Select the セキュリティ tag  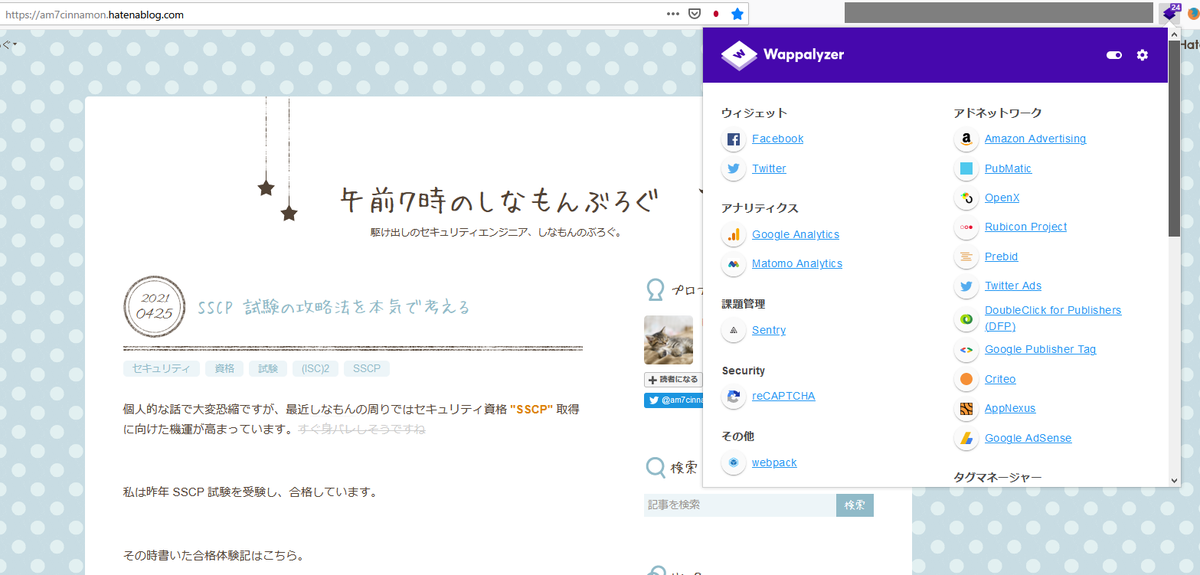click(x=161, y=369)
